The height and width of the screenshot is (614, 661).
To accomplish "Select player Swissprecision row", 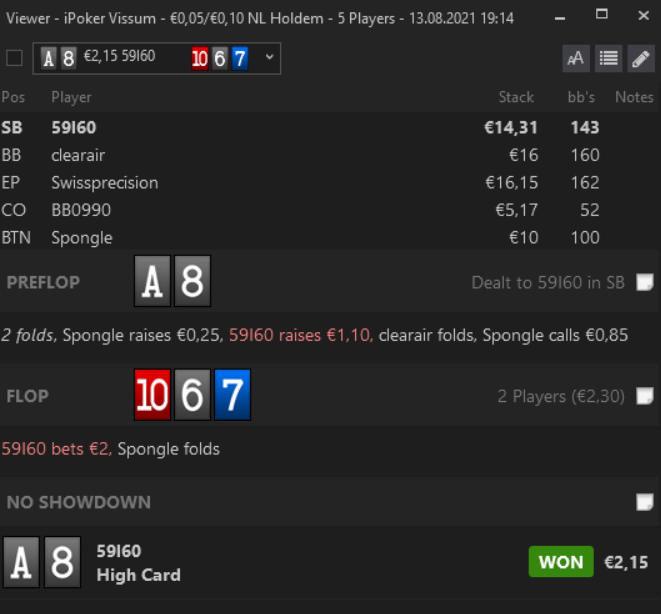I will (330, 183).
